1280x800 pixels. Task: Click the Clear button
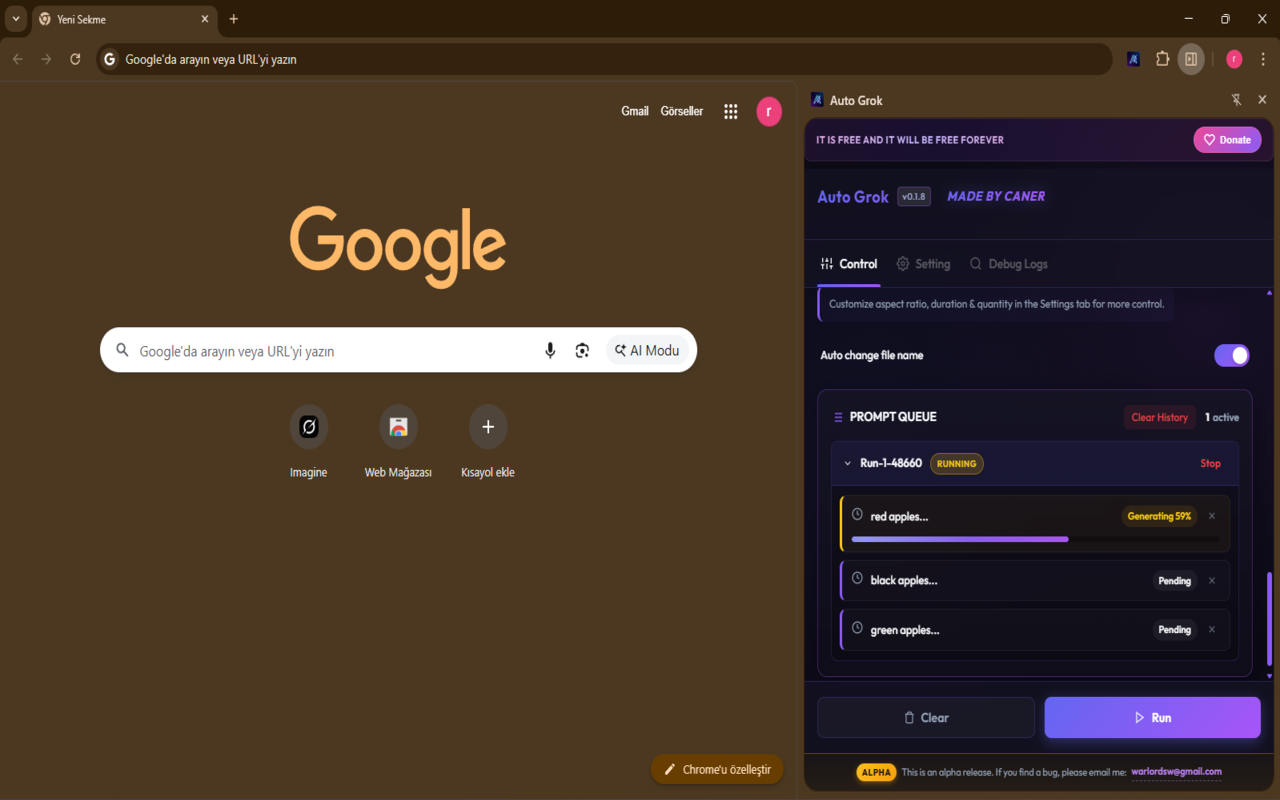pyautogui.click(x=926, y=718)
